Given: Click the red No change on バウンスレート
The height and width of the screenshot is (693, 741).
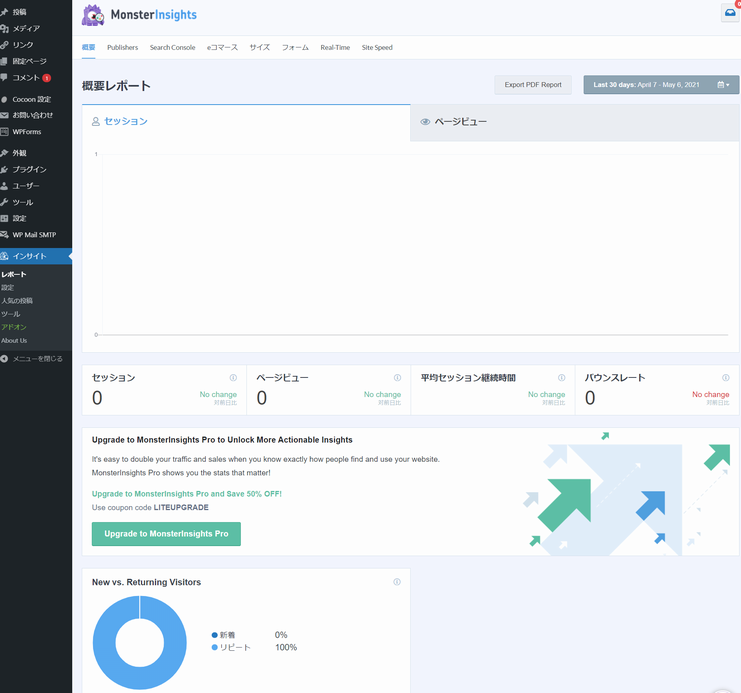Looking at the screenshot, I should [x=711, y=394].
